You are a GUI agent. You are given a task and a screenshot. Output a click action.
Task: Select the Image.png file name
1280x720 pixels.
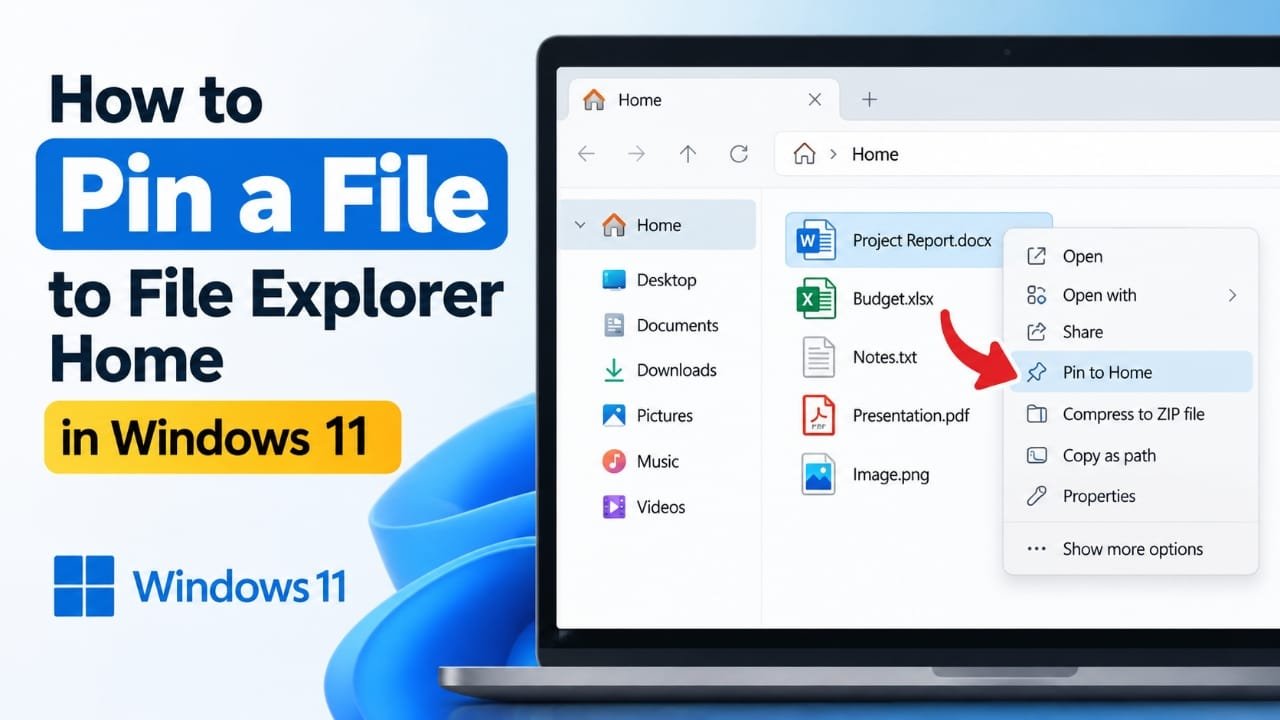click(x=891, y=474)
